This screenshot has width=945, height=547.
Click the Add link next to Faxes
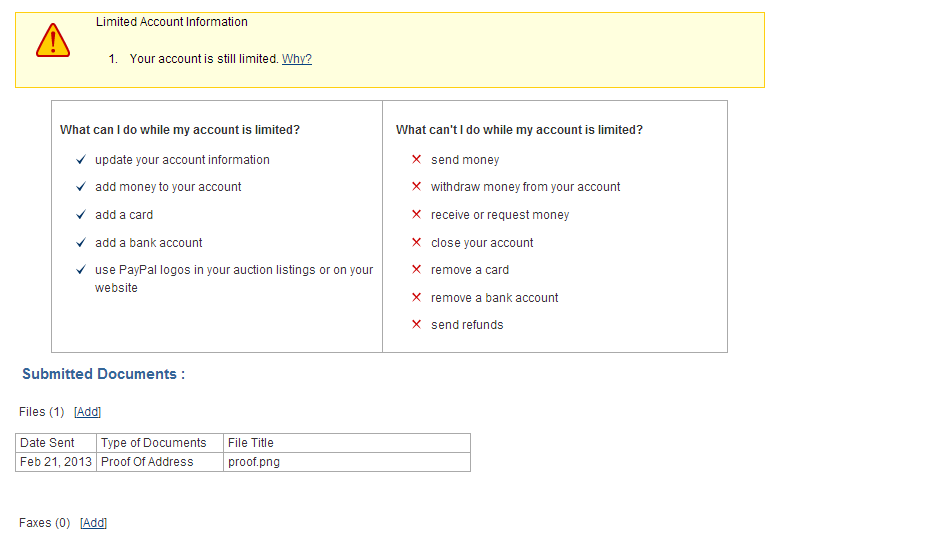click(94, 523)
